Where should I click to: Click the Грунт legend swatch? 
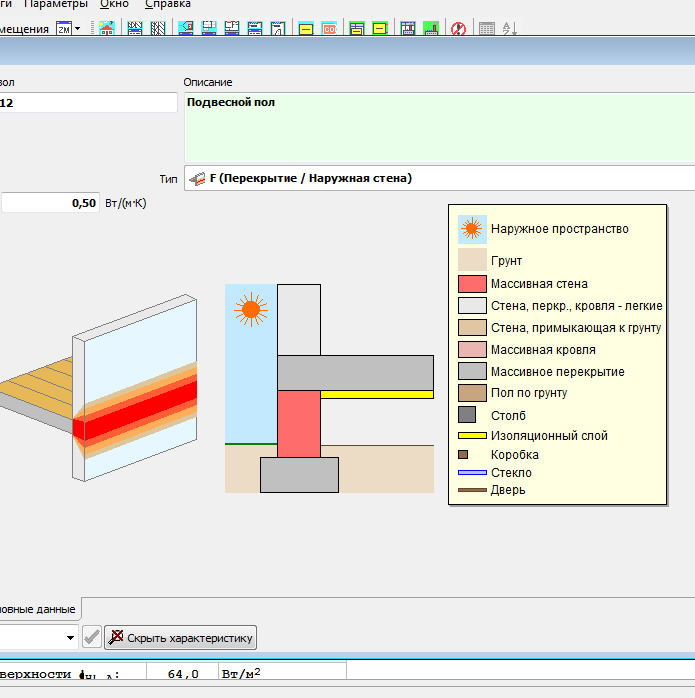click(472, 260)
